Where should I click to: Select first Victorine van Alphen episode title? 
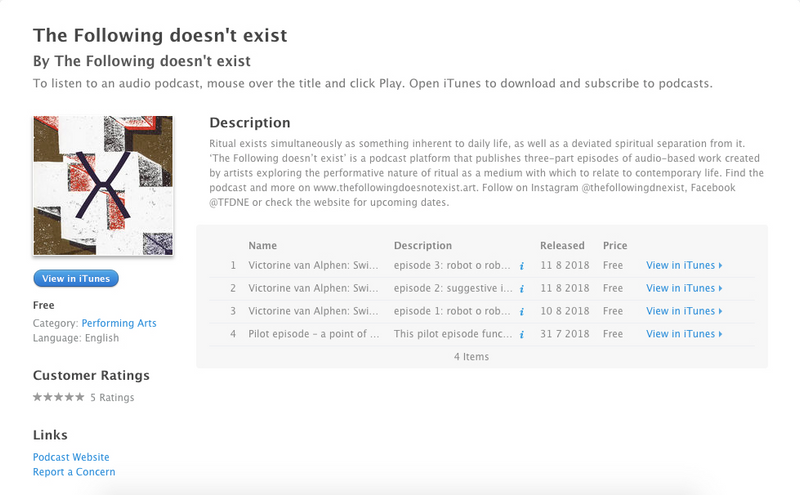click(313, 265)
